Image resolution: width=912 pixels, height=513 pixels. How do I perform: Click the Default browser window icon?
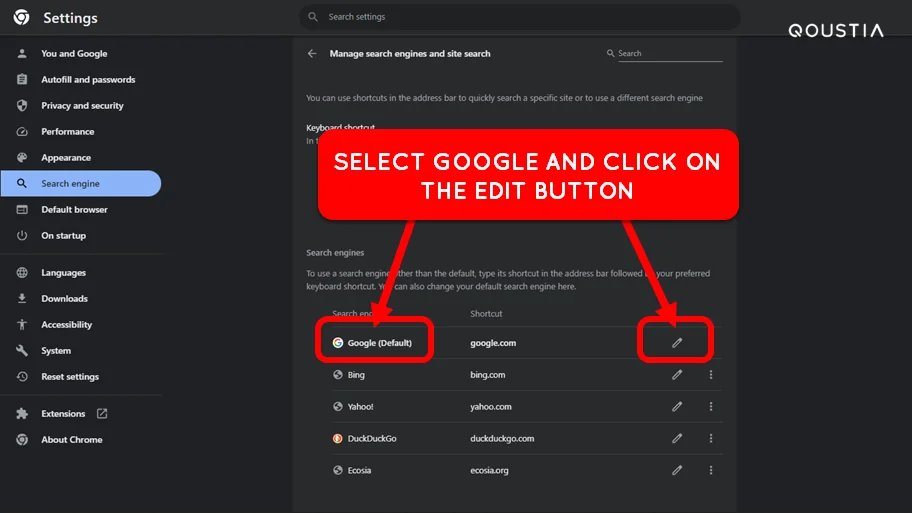22,209
